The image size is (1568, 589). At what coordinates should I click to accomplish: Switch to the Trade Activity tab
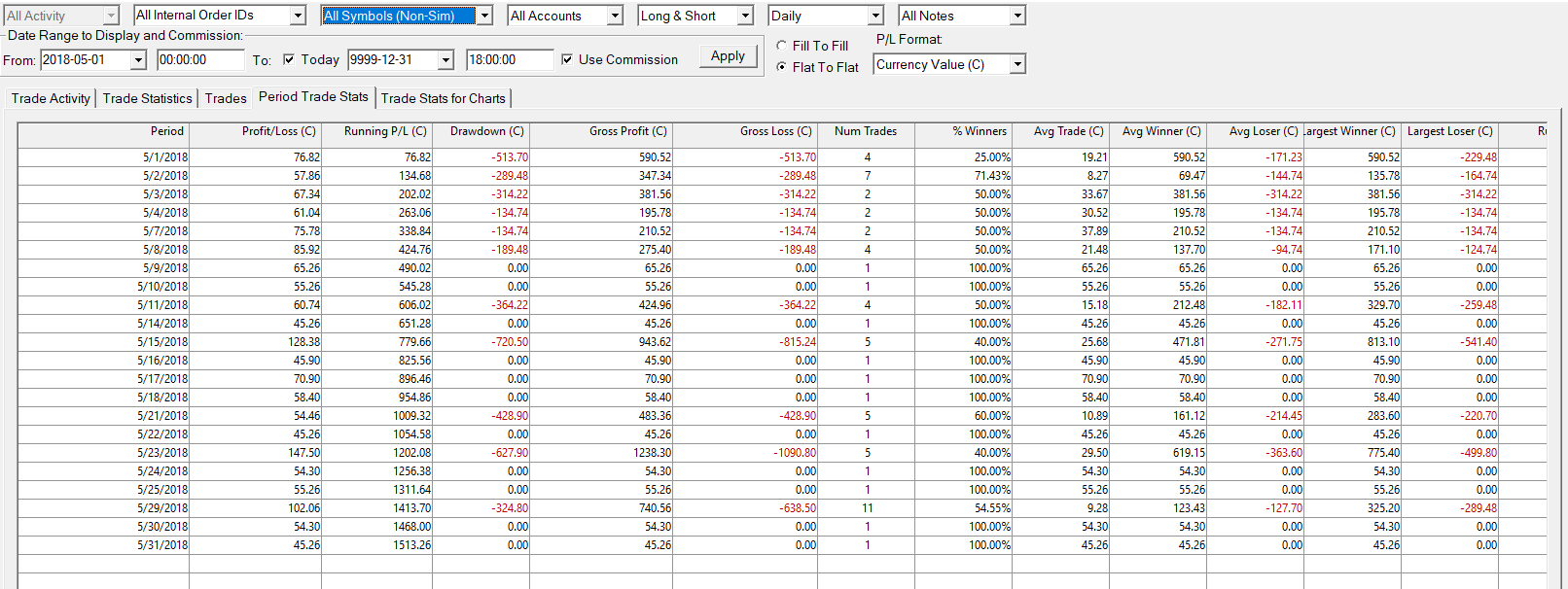[x=51, y=98]
